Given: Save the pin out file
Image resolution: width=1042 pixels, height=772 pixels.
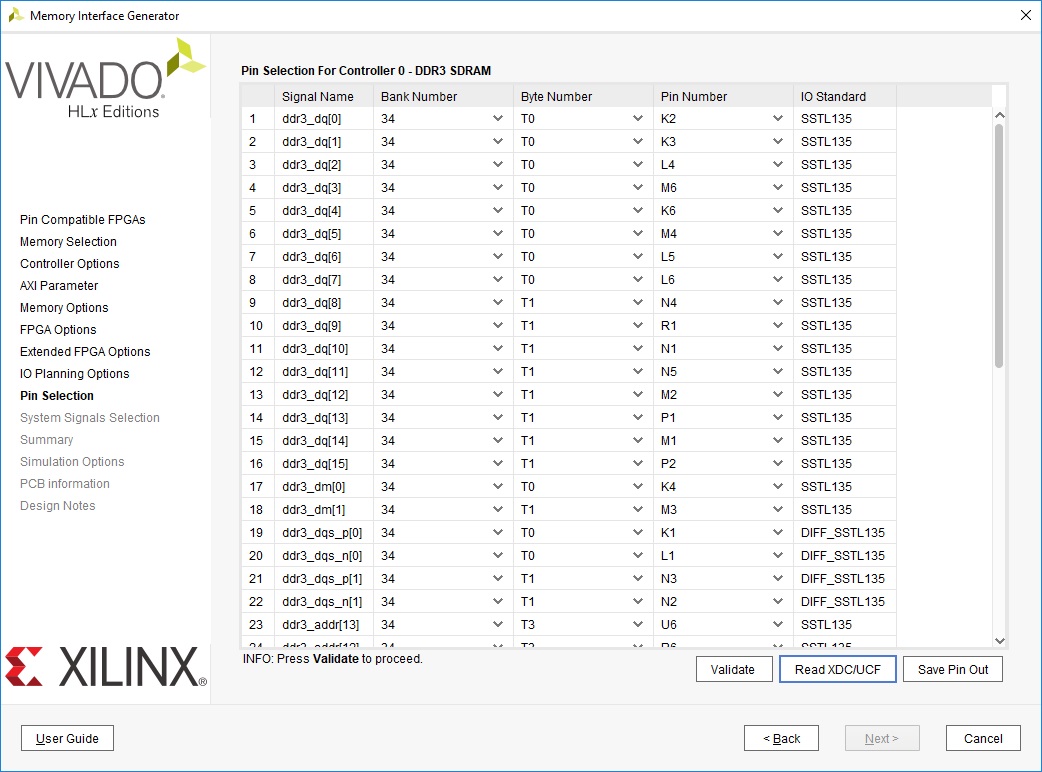Looking at the screenshot, I should pyautogui.click(x=952, y=670).
